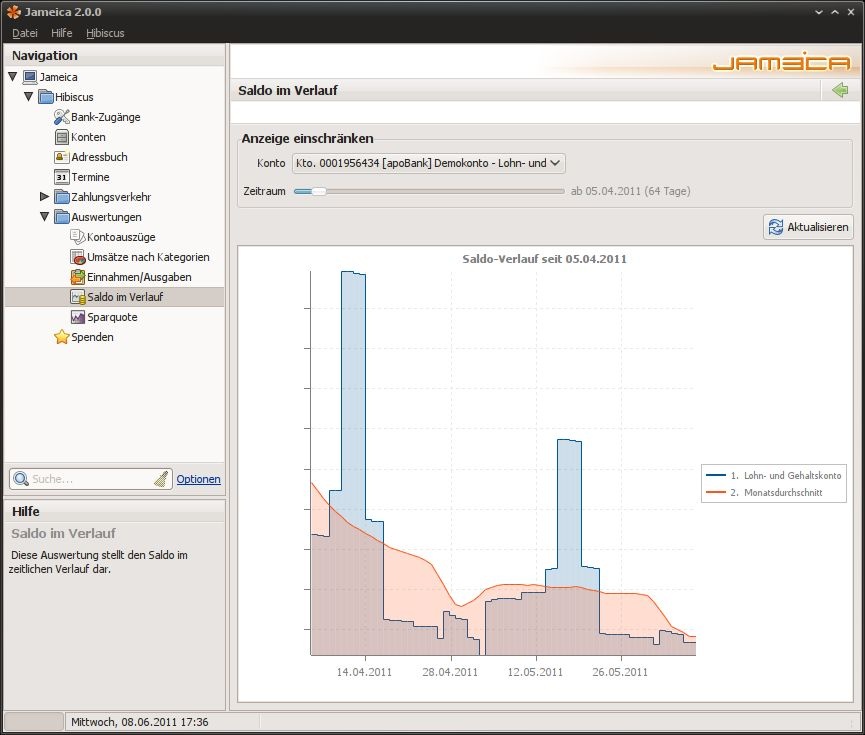Screen dimensions: 865x735
Task: Select Spenden in navigation tree
Action: [92, 337]
